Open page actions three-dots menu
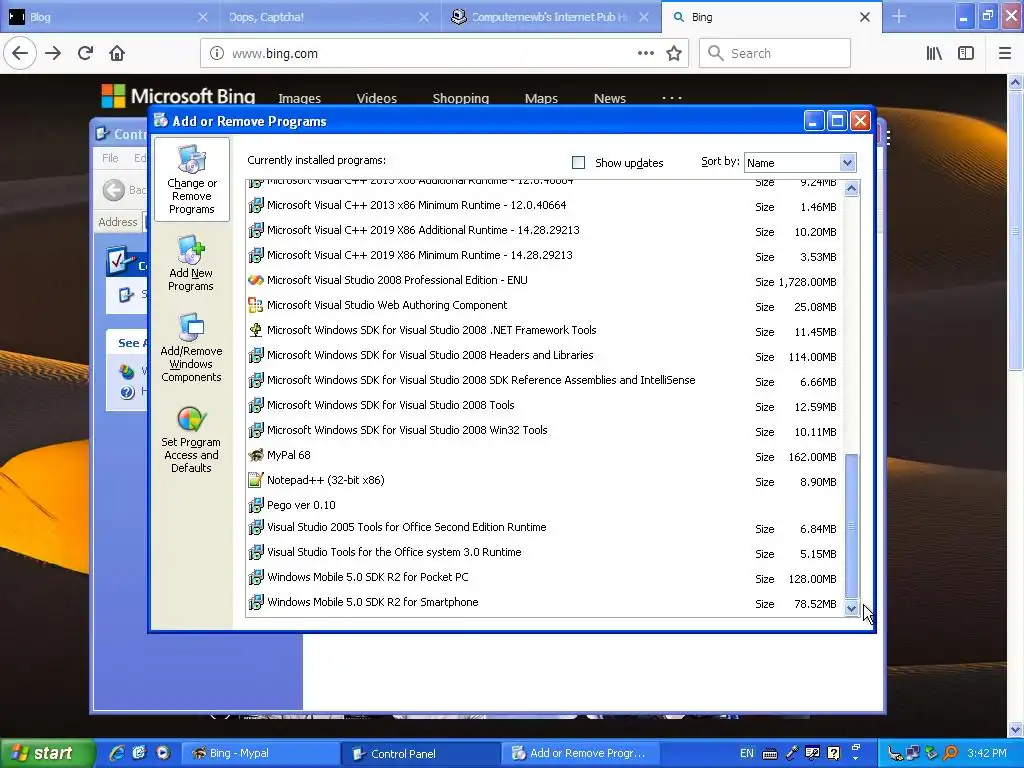This screenshot has height=768, width=1024. 646,54
